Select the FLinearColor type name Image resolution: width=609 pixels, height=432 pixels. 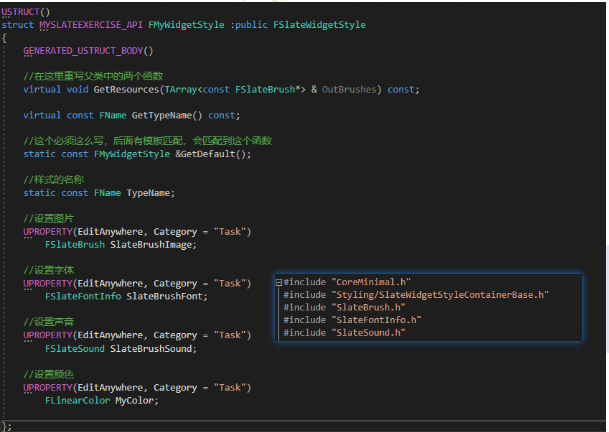tap(78, 401)
